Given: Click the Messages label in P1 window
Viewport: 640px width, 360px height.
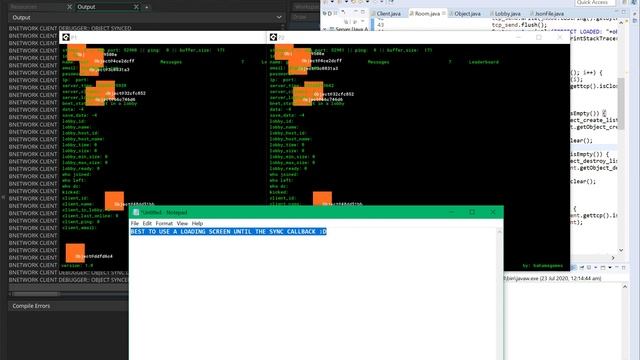Looking at the screenshot, I should click(x=171, y=62).
